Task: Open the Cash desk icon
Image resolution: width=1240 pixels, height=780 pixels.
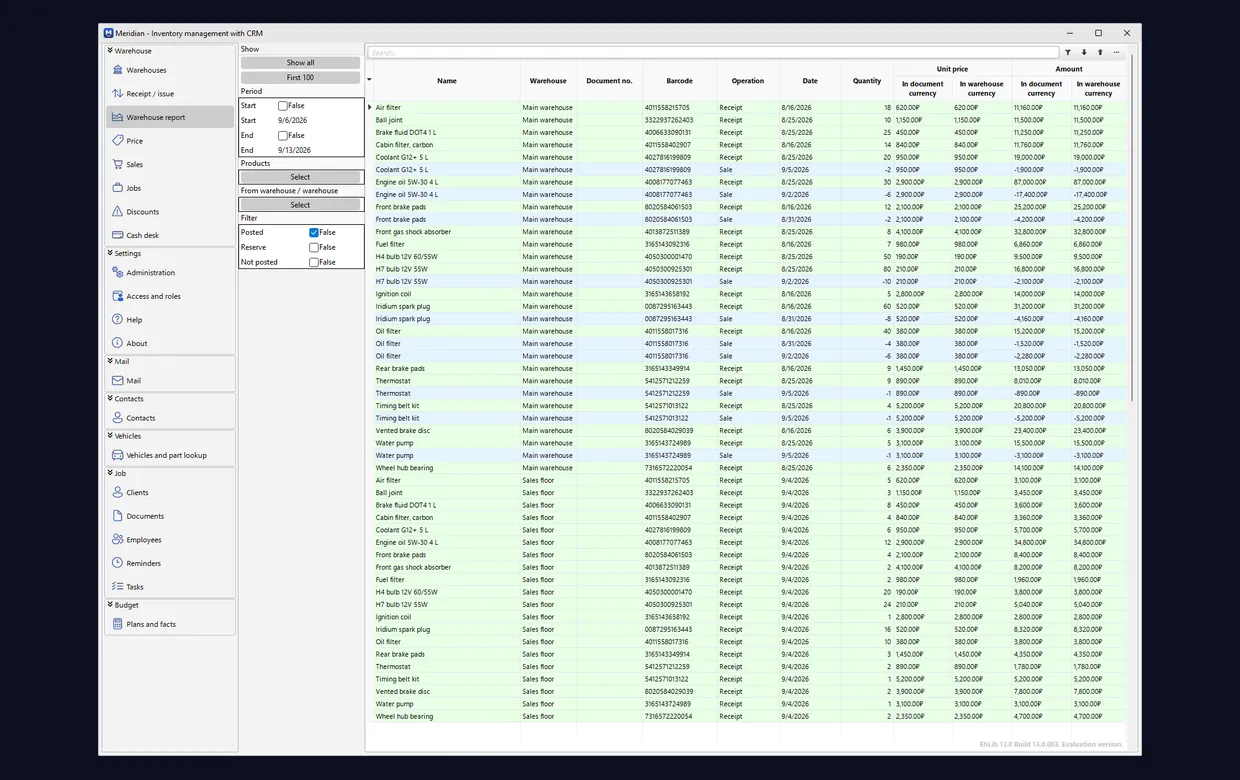Action: click(x=117, y=235)
